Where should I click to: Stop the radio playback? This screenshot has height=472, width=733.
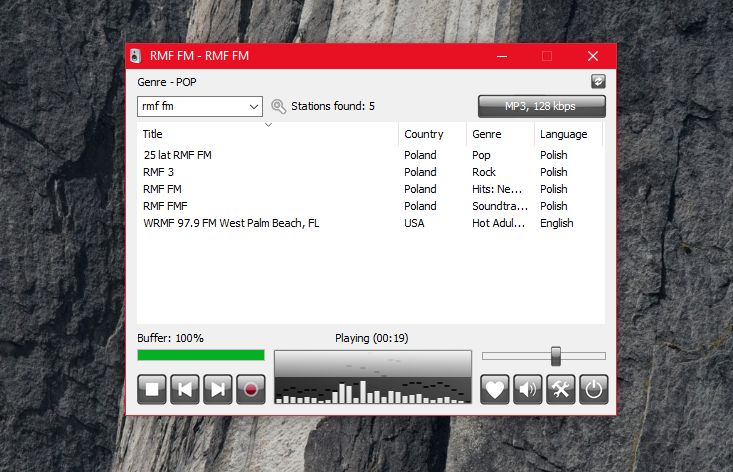[x=151, y=390]
